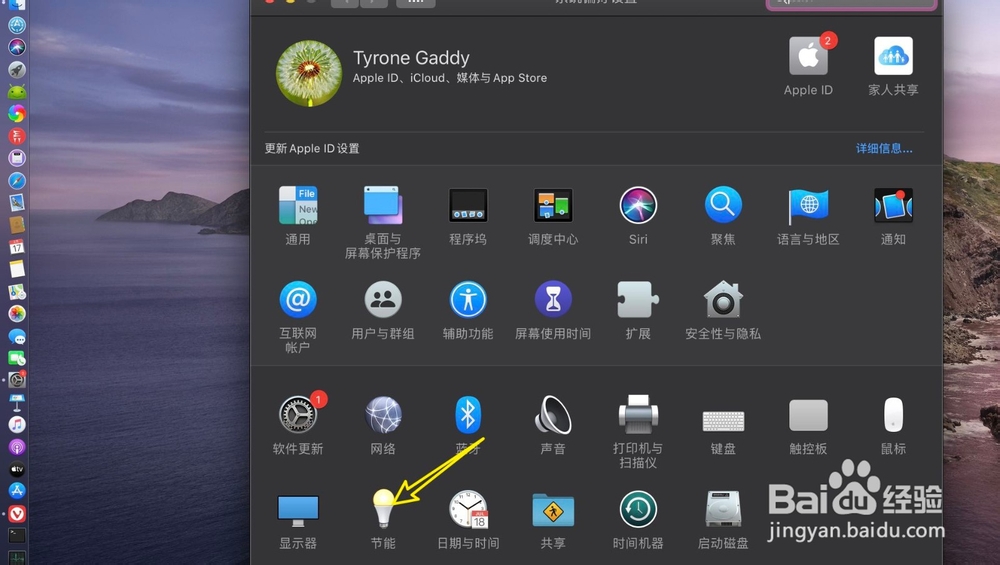Image resolution: width=1000 pixels, height=565 pixels.
Task: Open the Siri preference pane
Action: (638, 205)
